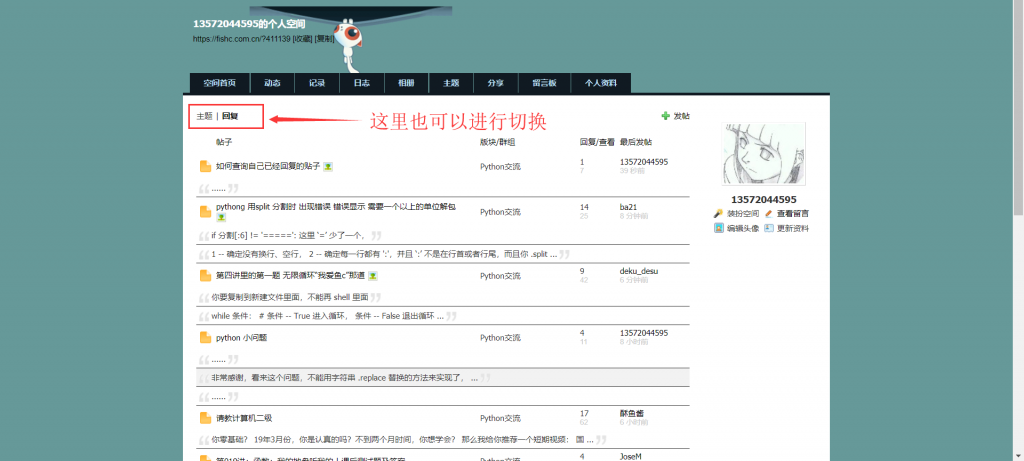1024x461 pixels.
Task: Click the [收藏] link near the URL
Action: (302, 39)
